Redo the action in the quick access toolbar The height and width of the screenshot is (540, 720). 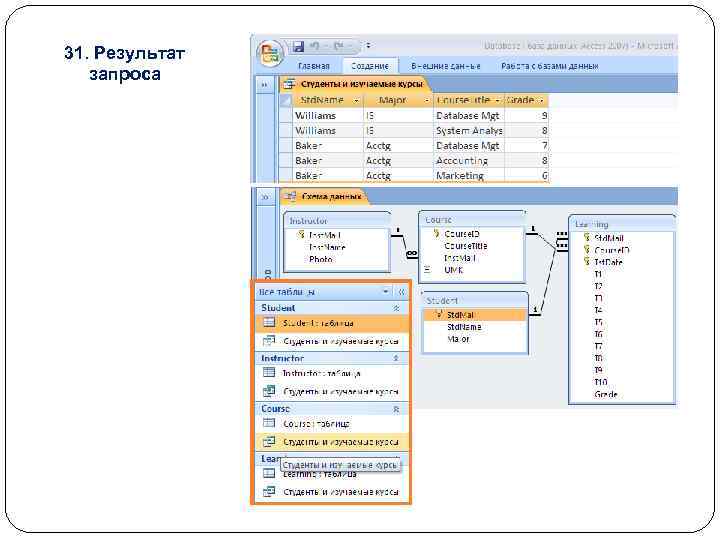point(339,46)
